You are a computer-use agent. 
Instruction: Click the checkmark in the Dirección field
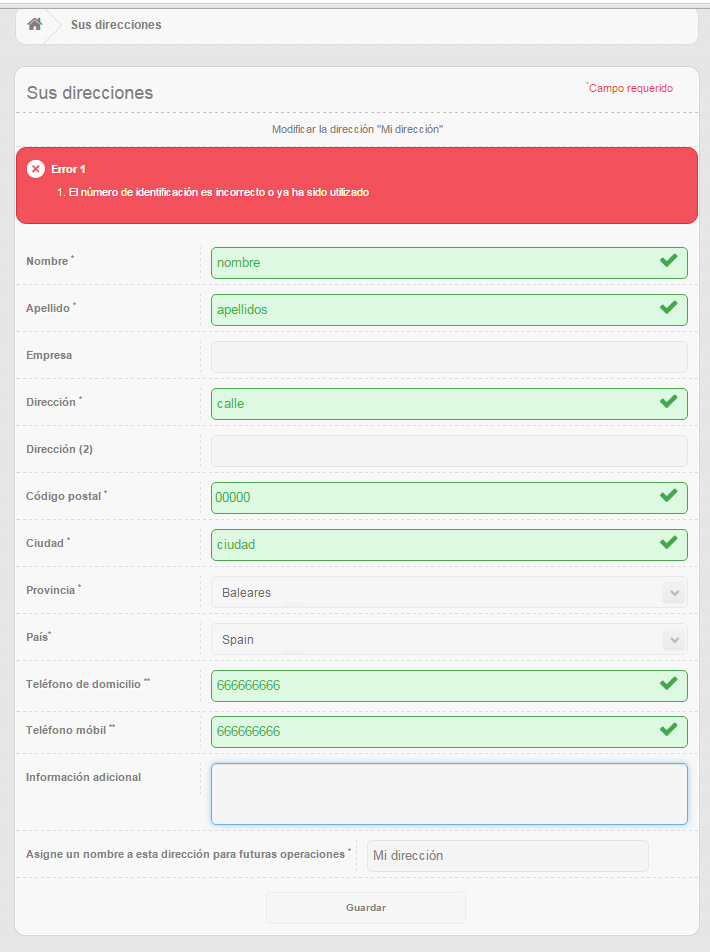click(668, 402)
